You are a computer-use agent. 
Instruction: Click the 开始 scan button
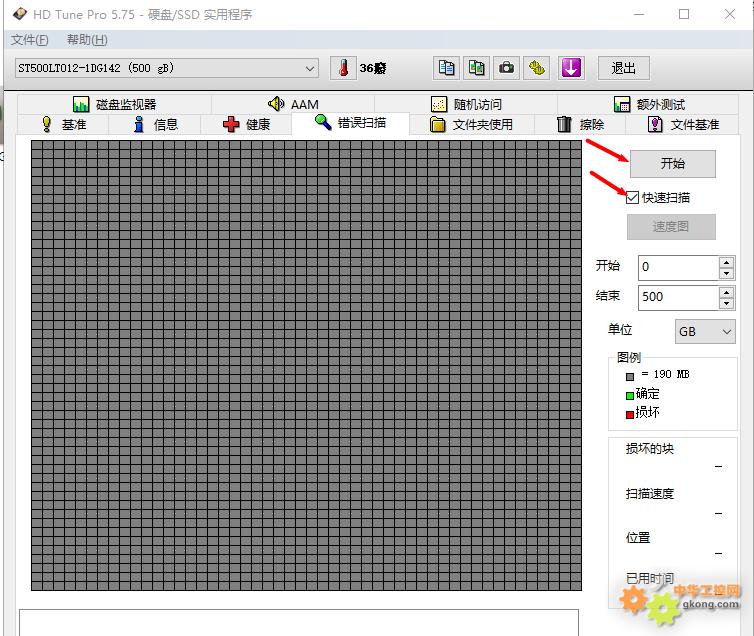672,164
